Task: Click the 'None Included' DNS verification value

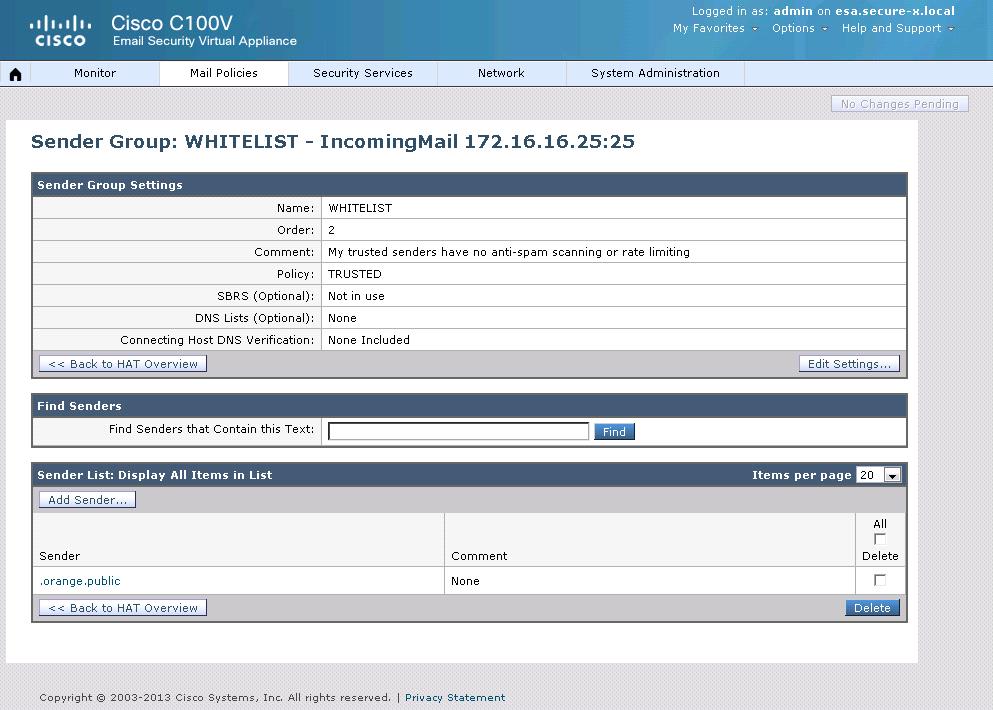Action: 369,340
